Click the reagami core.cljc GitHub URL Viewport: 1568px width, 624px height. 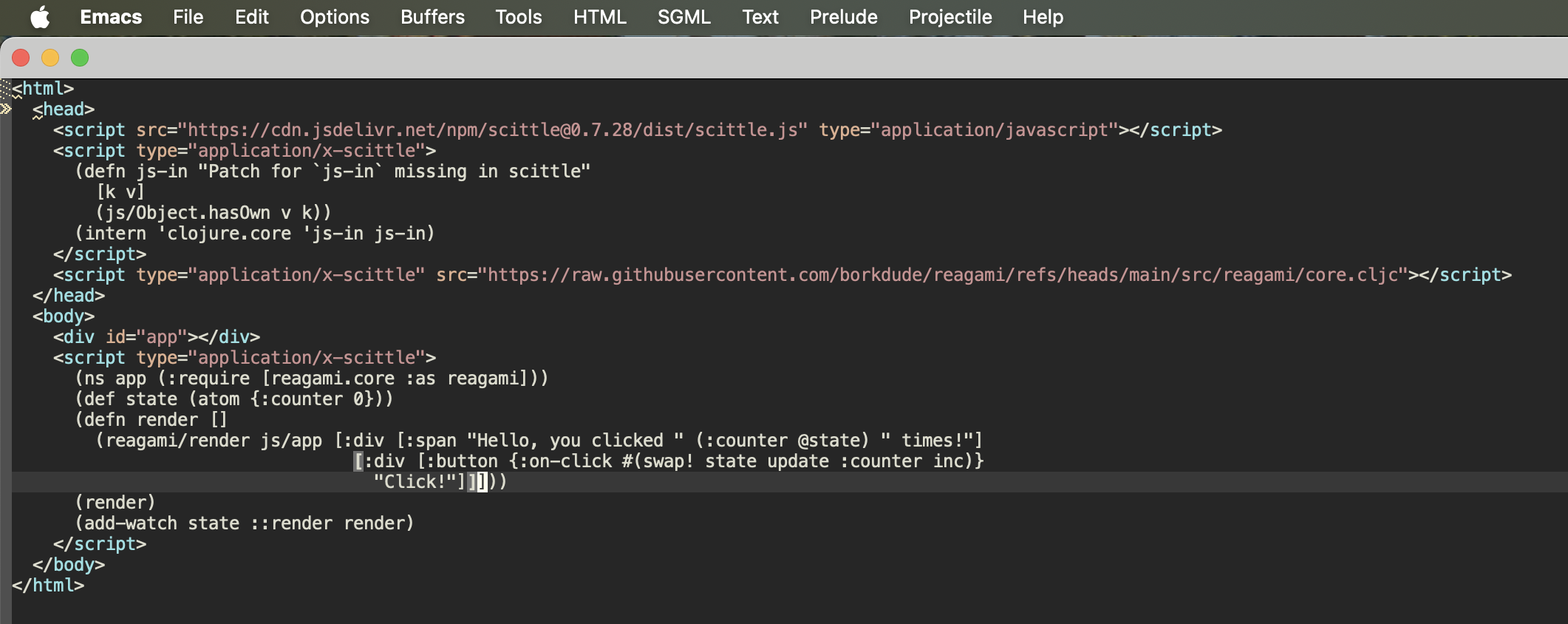coord(943,275)
